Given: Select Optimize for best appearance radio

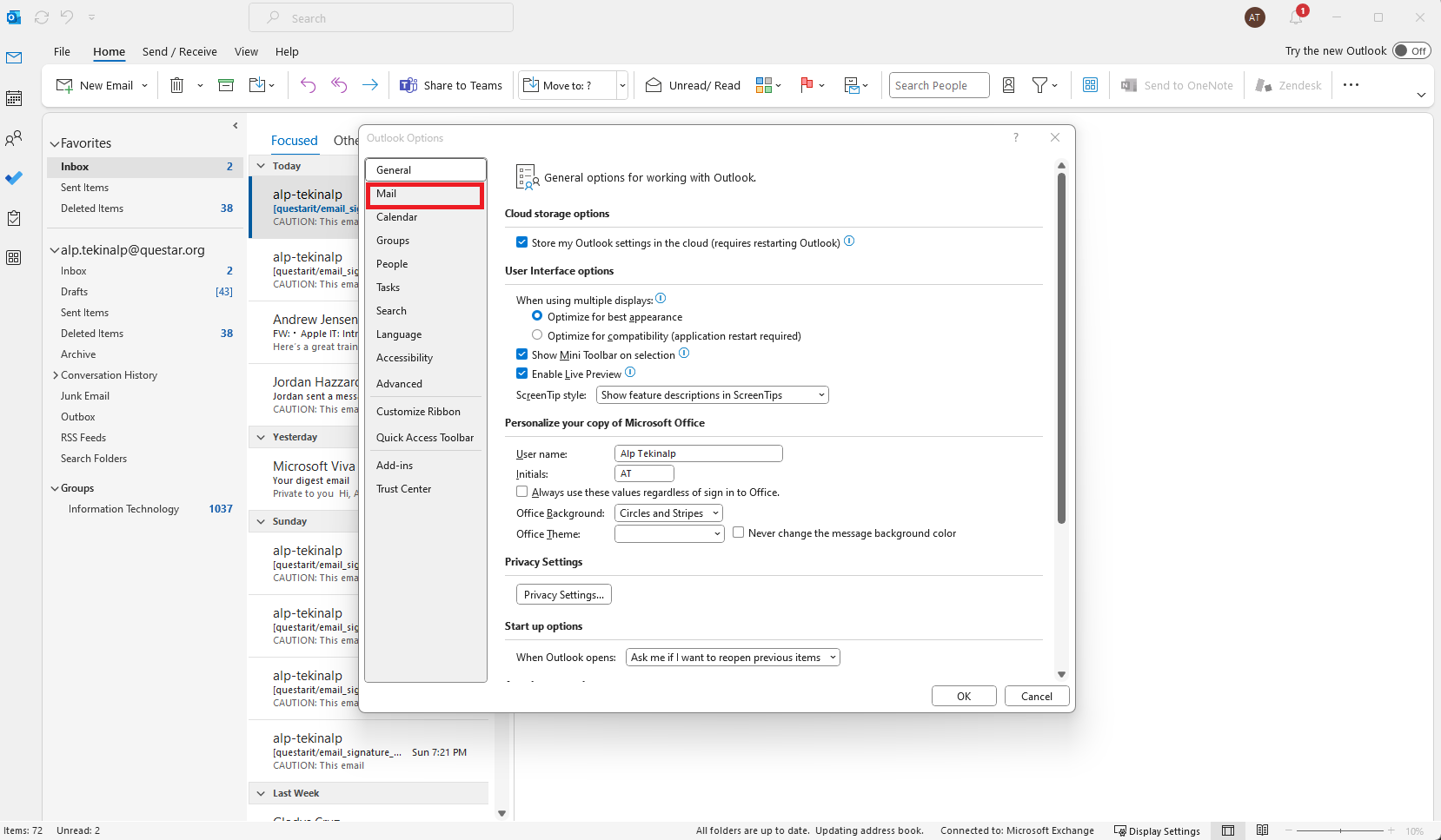Looking at the screenshot, I should point(537,316).
